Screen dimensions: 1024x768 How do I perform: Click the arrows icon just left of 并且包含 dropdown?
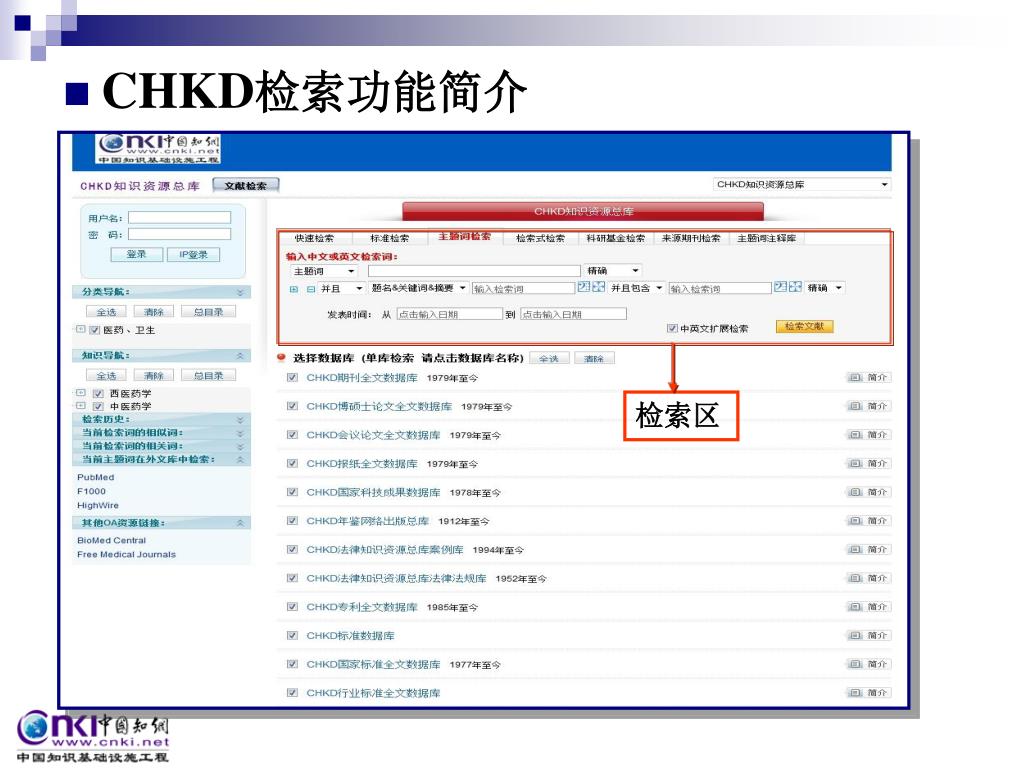[x=598, y=287]
